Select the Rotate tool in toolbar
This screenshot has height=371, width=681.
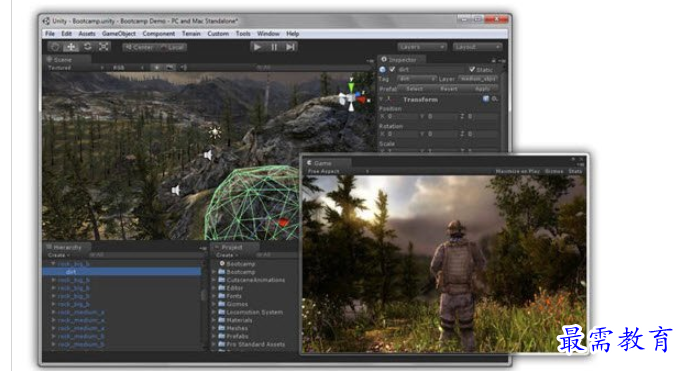click(87, 46)
